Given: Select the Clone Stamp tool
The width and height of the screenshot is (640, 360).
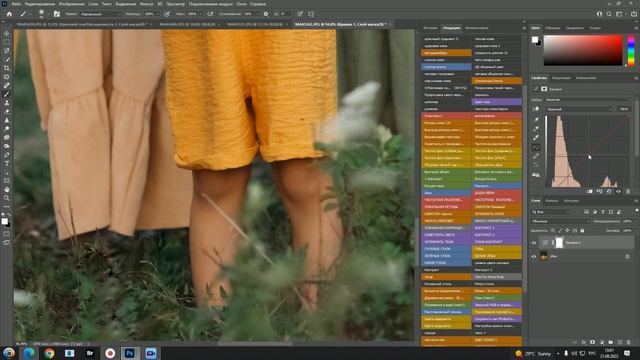Looking at the screenshot, I should pos(7,103).
